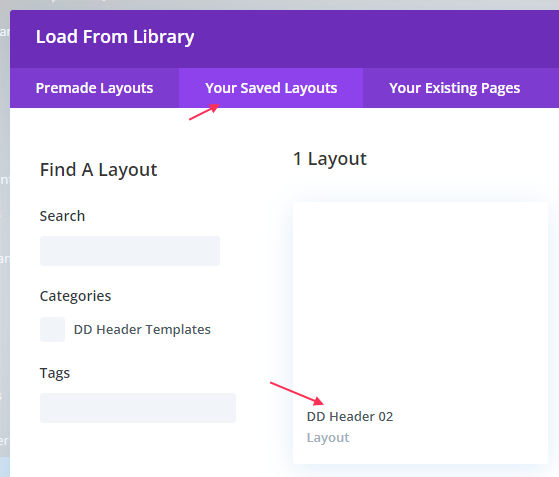Click the Layout type label under DD Header 02
This screenshot has width=559, height=477.
[328, 437]
